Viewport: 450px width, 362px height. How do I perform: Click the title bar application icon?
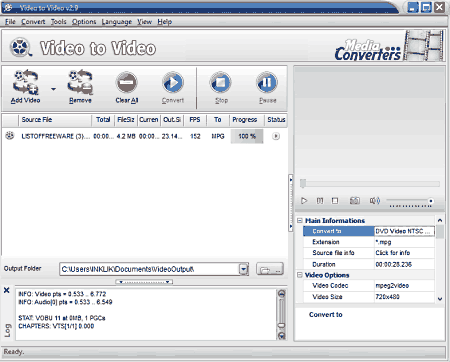(x=9, y=8)
